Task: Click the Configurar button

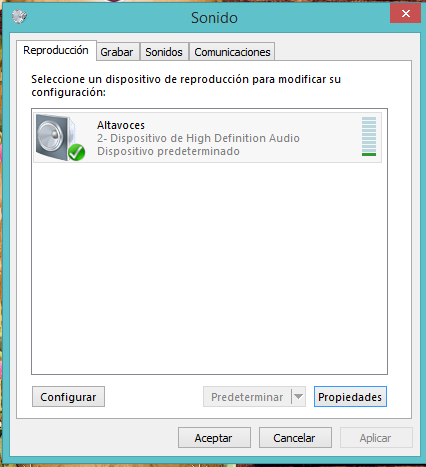Action: 68,397
